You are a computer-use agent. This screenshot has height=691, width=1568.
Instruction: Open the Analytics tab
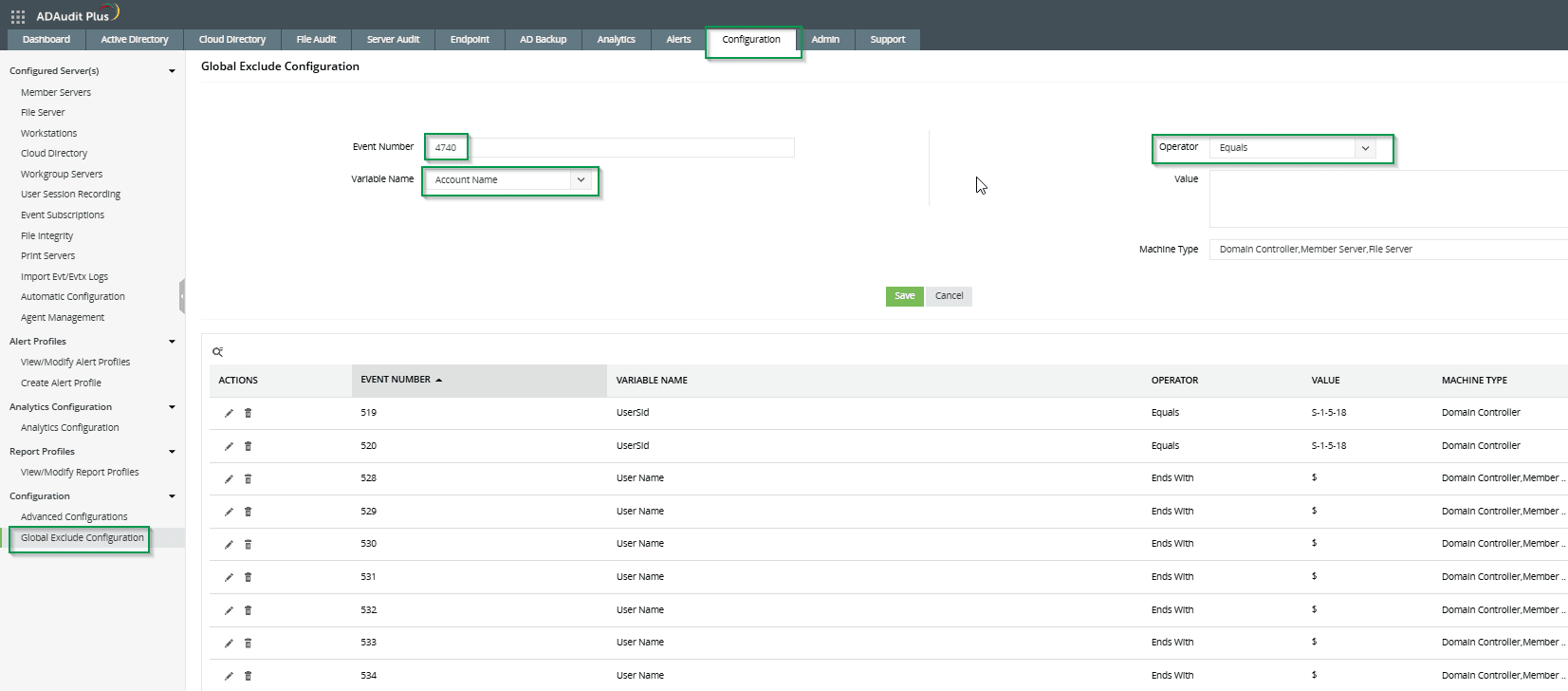point(616,40)
